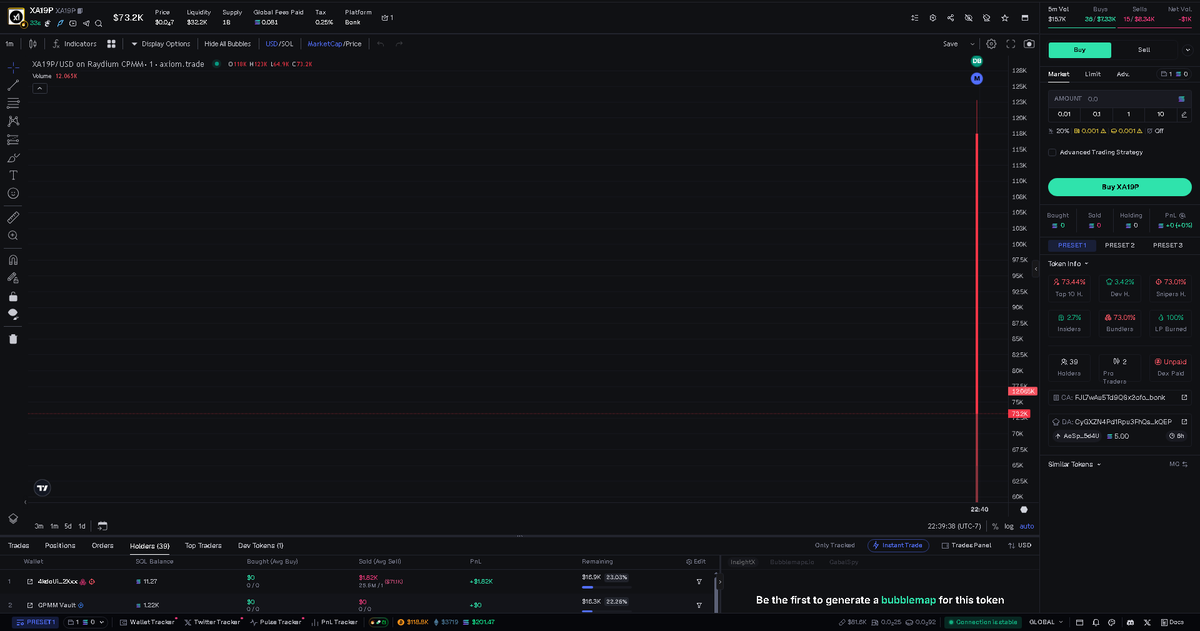This screenshot has width=1200, height=631.
Task: Copy the contract address CA field
Action: [1120, 397]
